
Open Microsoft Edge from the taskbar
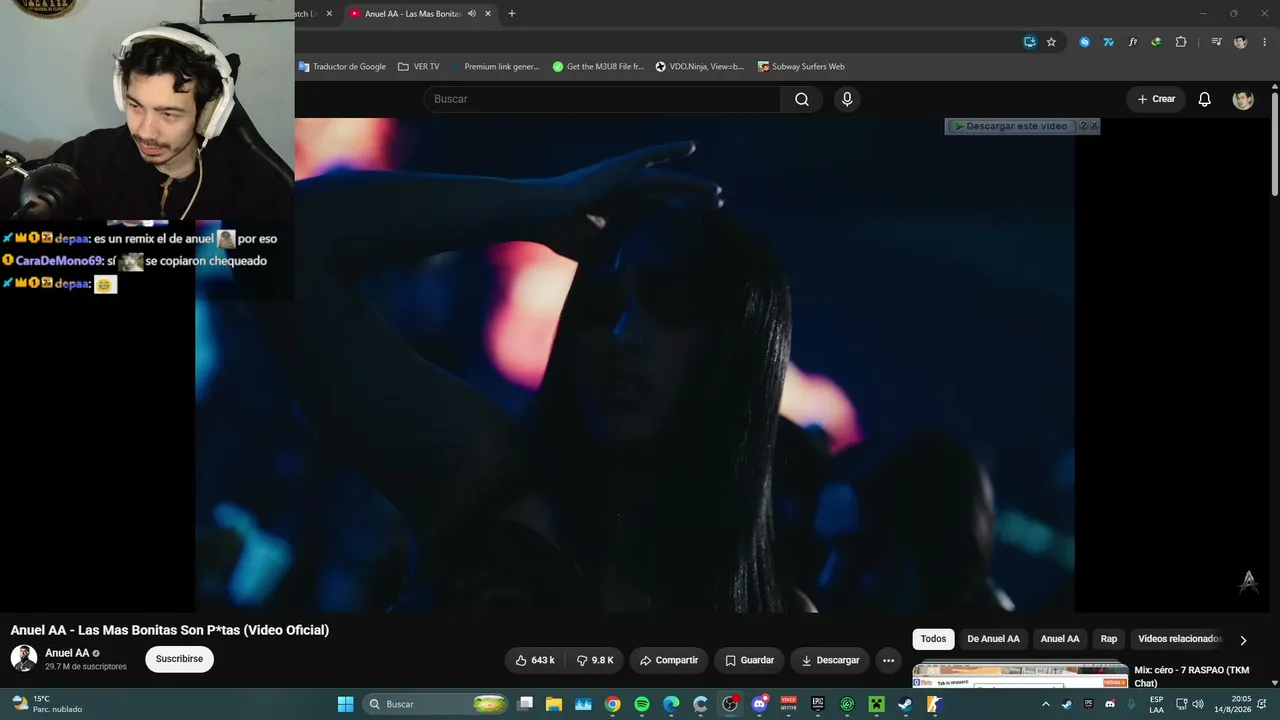coord(671,704)
